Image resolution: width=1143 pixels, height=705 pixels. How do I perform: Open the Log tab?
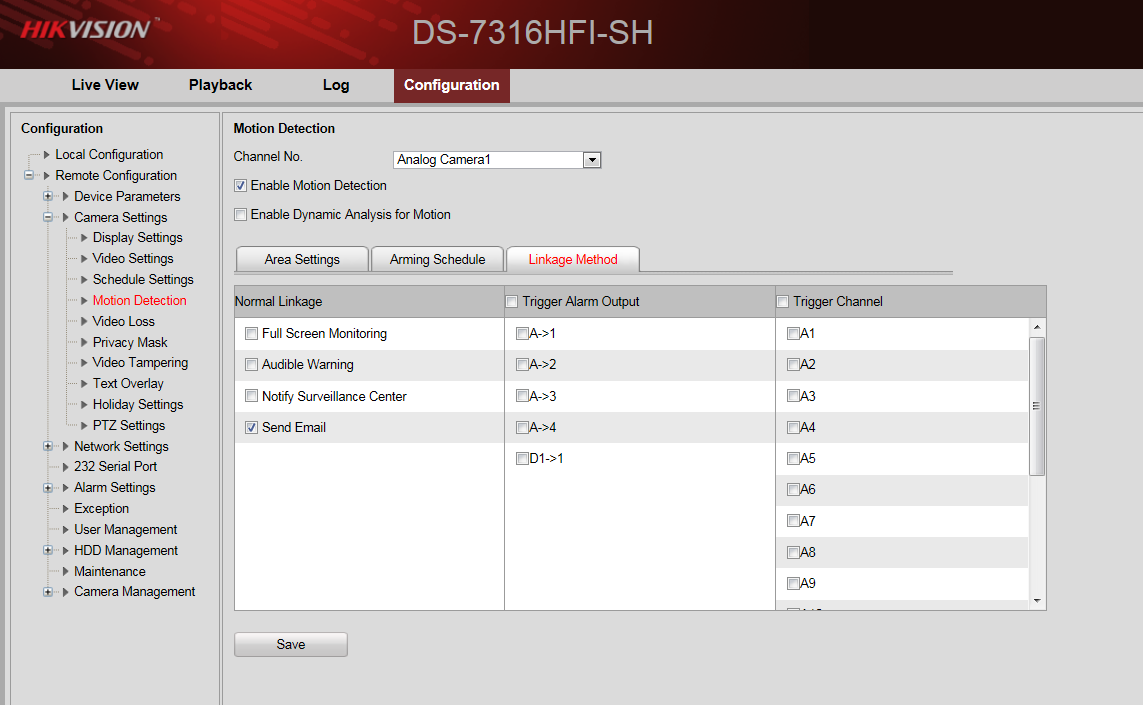pos(336,85)
